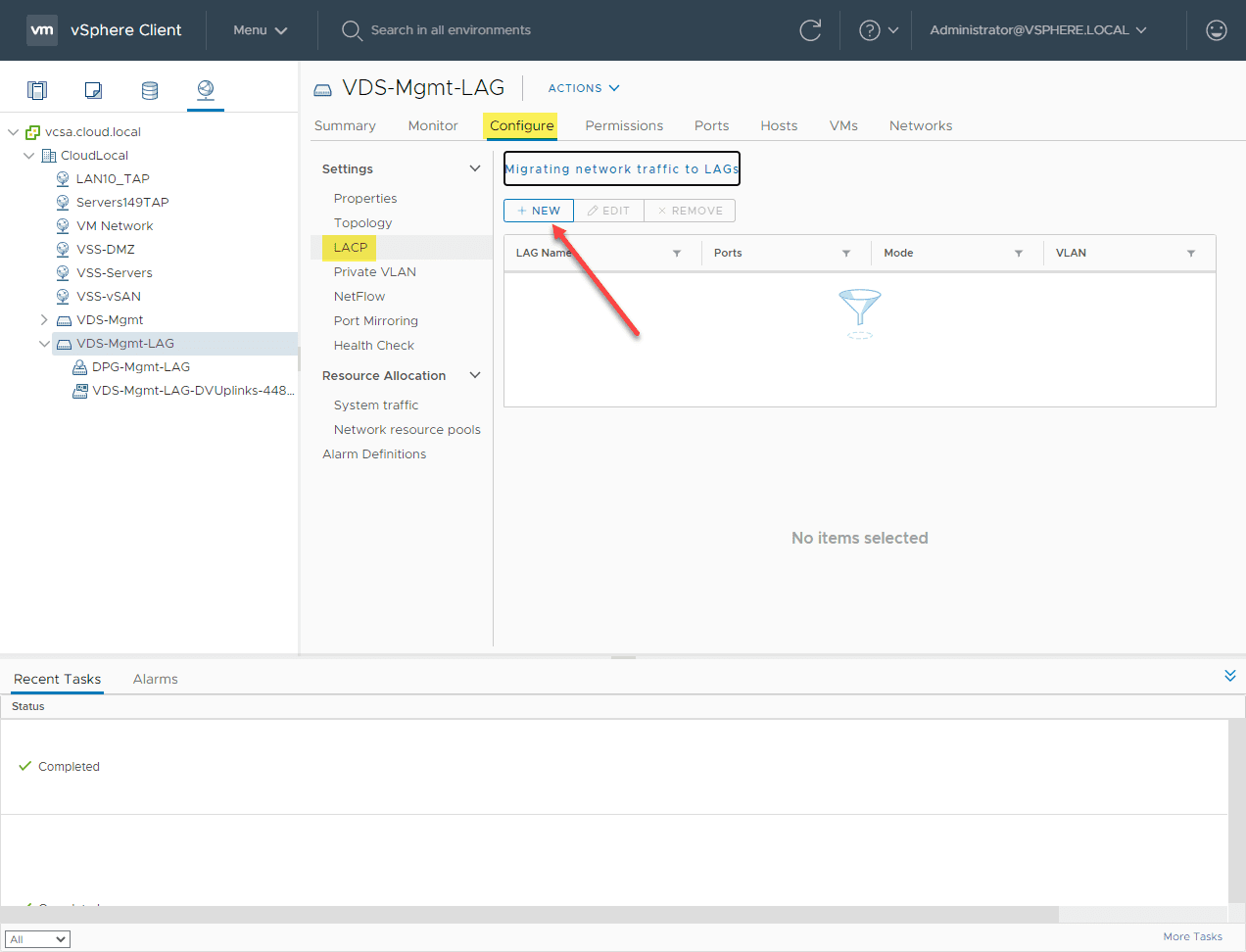
Task: Open the Menu dropdown
Action: [x=261, y=30]
